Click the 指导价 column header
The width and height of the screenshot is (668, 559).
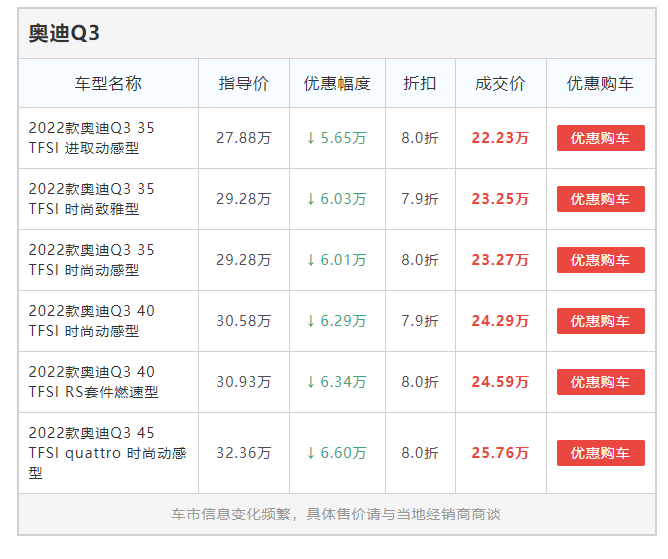click(244, 84)
